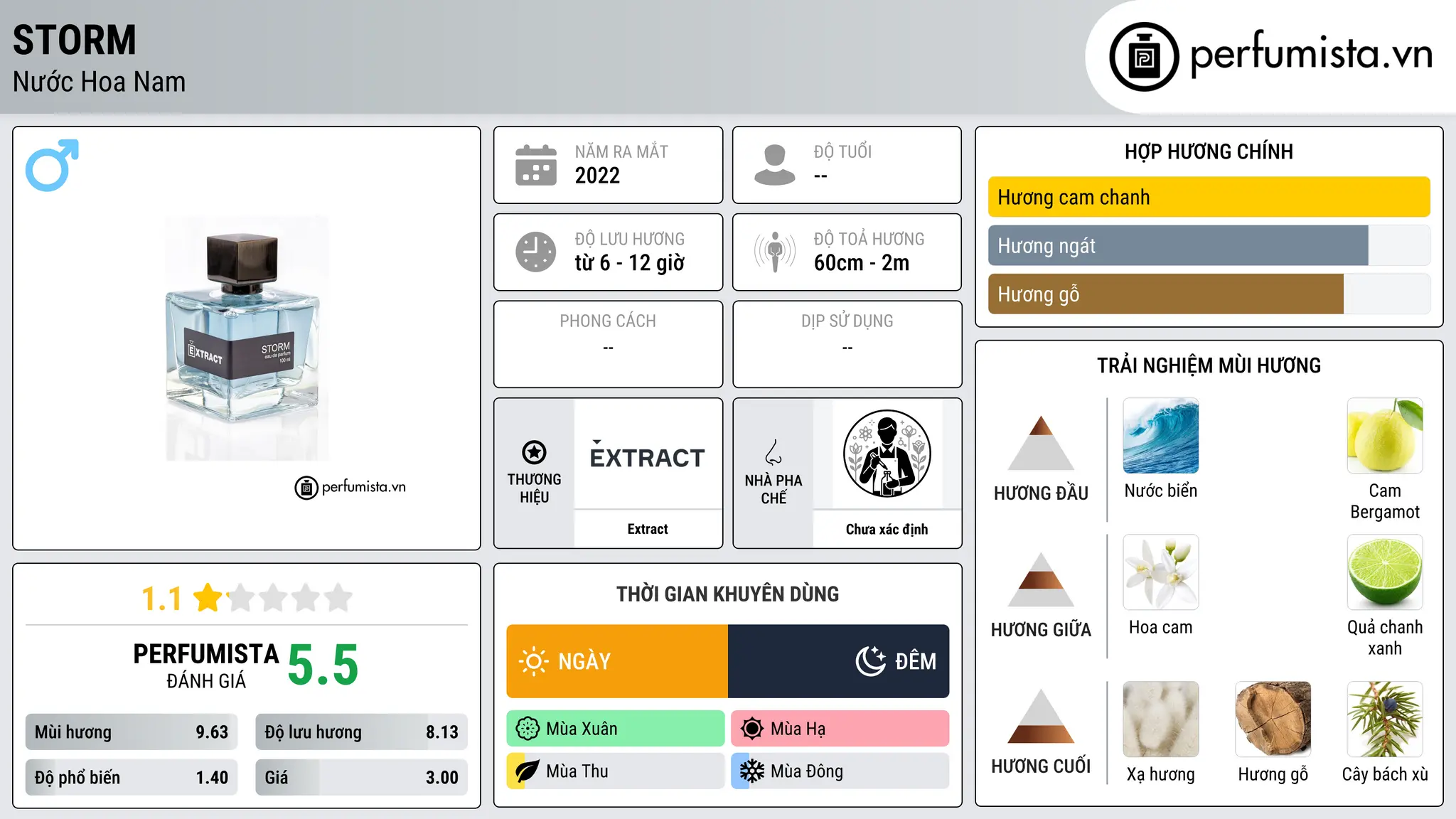The image size is (1456, 819).
Task: Click the STORM title heading
Action: coord(75,40)
